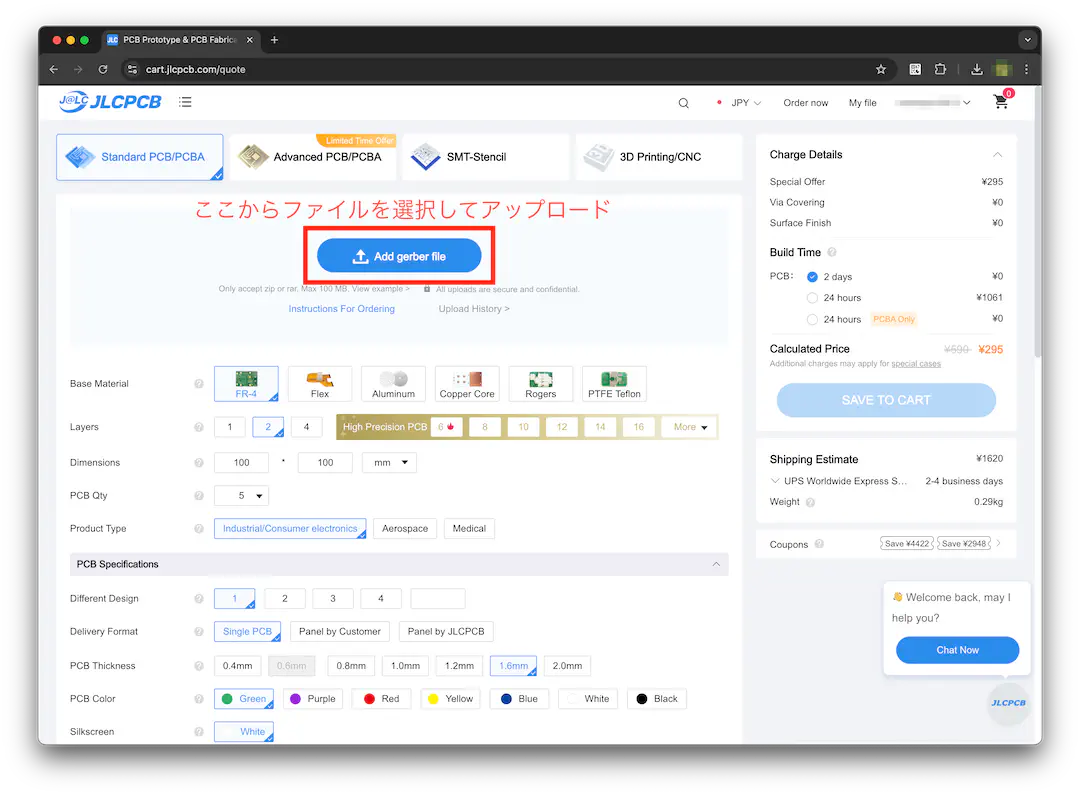This screenshot has height=795, width=1080.
Task: Choose Flex base material
Action: [320, 384]
